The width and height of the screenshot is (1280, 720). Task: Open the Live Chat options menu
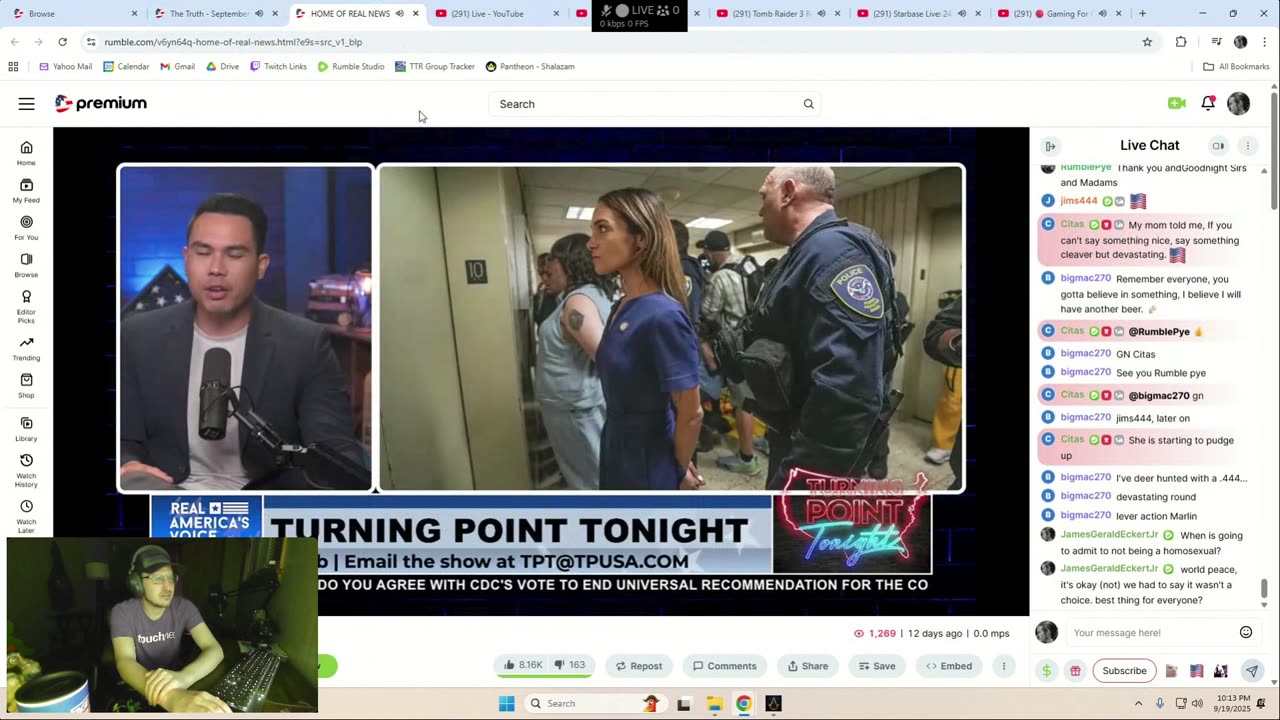pyautogui.click(x=1248, y=146)
